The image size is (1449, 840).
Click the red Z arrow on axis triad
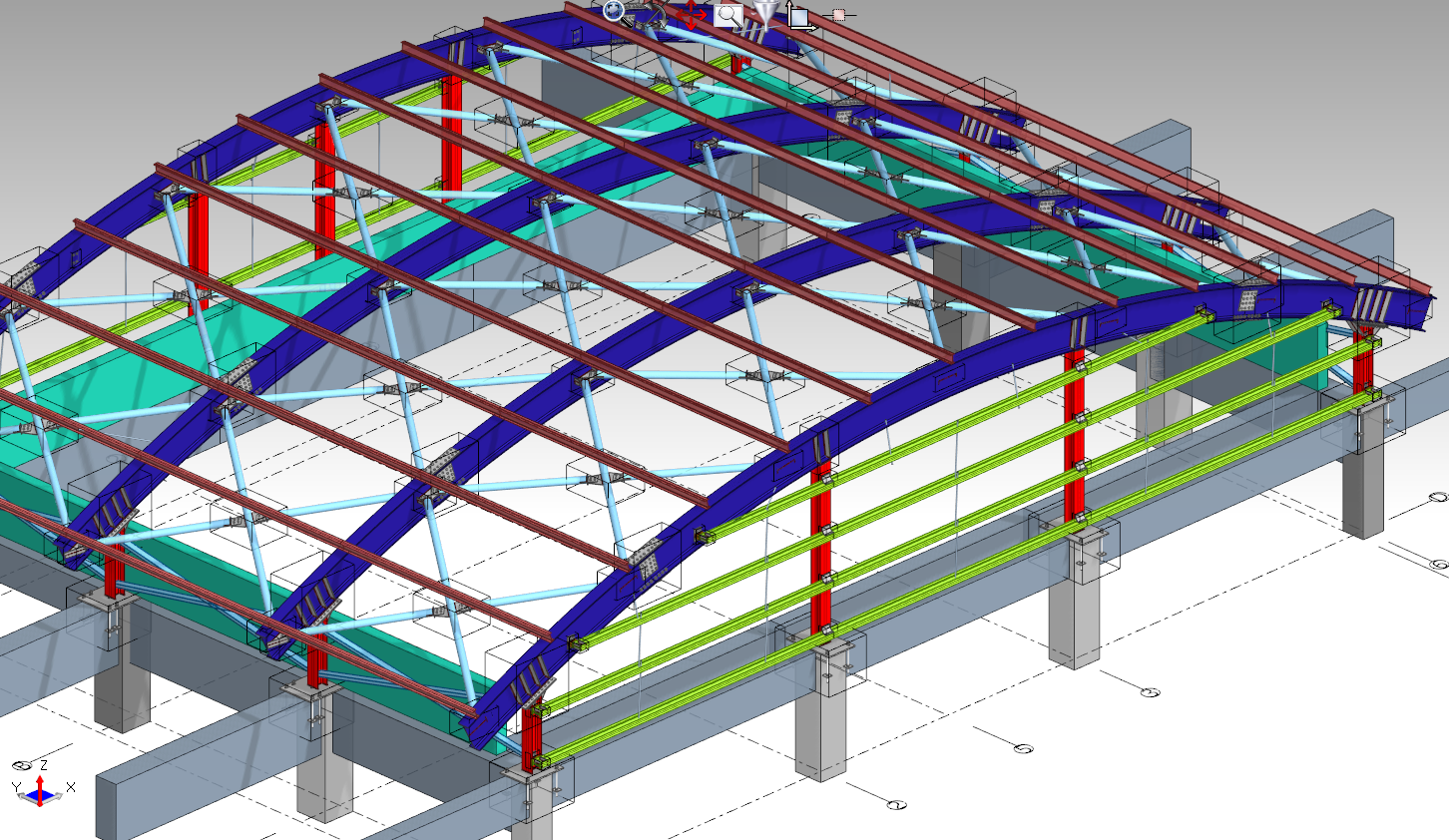40,784
